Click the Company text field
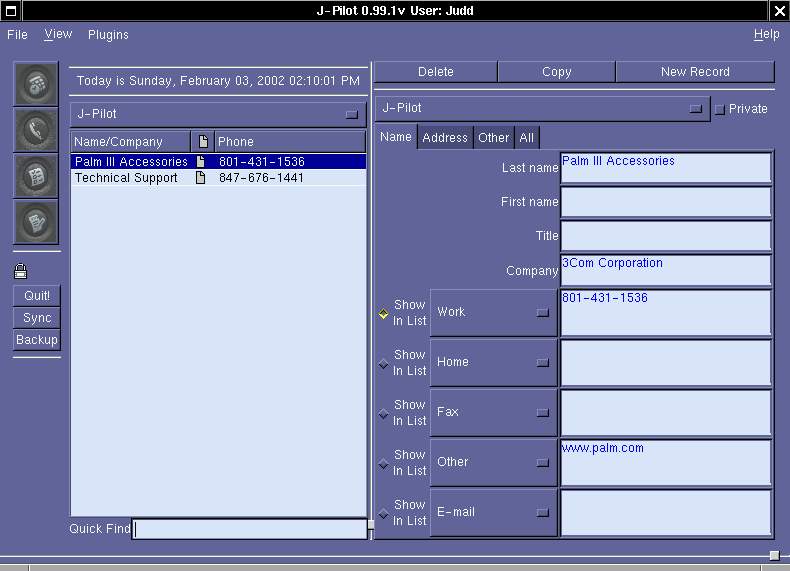 [x=666, y=270]
